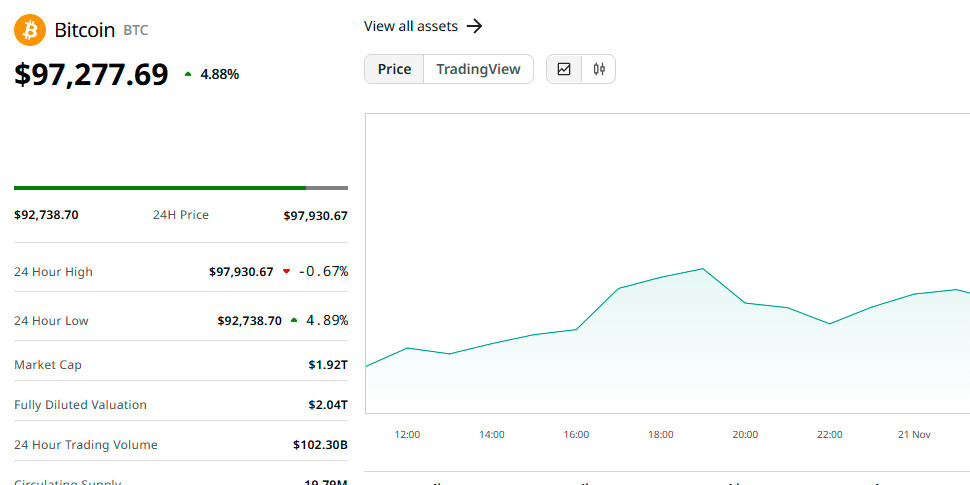The height and width of the screenshot is (485, 970).
Task: Click the 24 Hour High value $97,930.67
Action: [240, 272]
